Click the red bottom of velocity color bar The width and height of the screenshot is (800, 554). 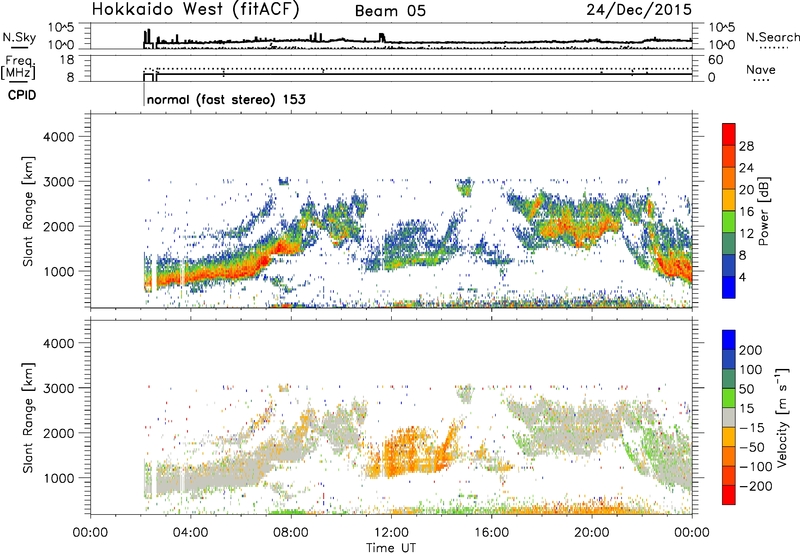[729, 495]
